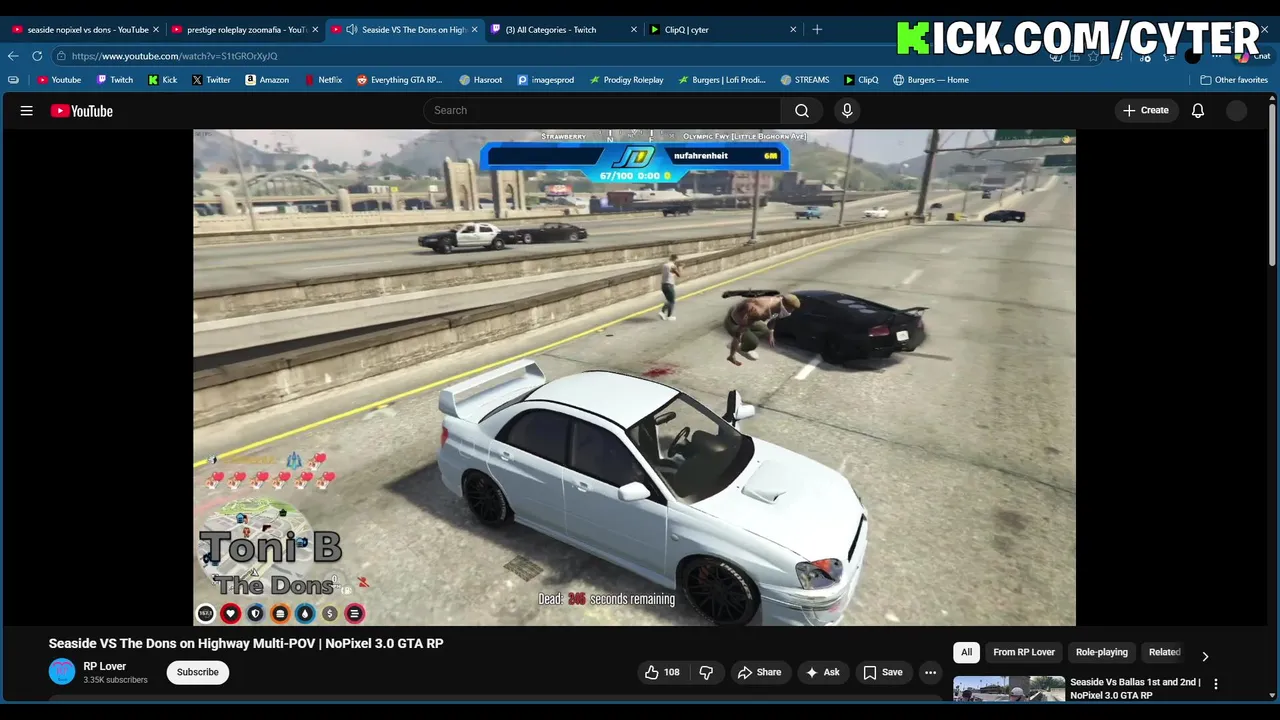The width and height of the screenshot is (1280, 720).
Task: Close the ClipQ cyter tab
Action: pos(793,30)
